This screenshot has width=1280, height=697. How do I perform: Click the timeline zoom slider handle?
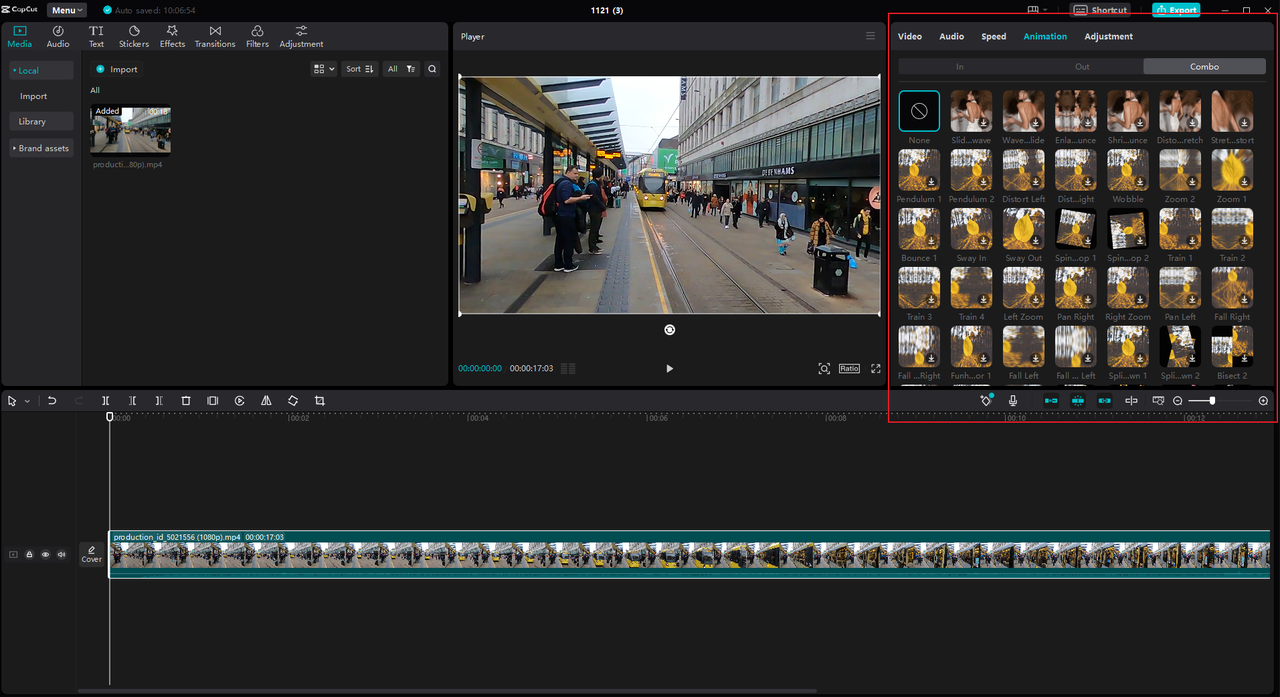point(1212,401)
